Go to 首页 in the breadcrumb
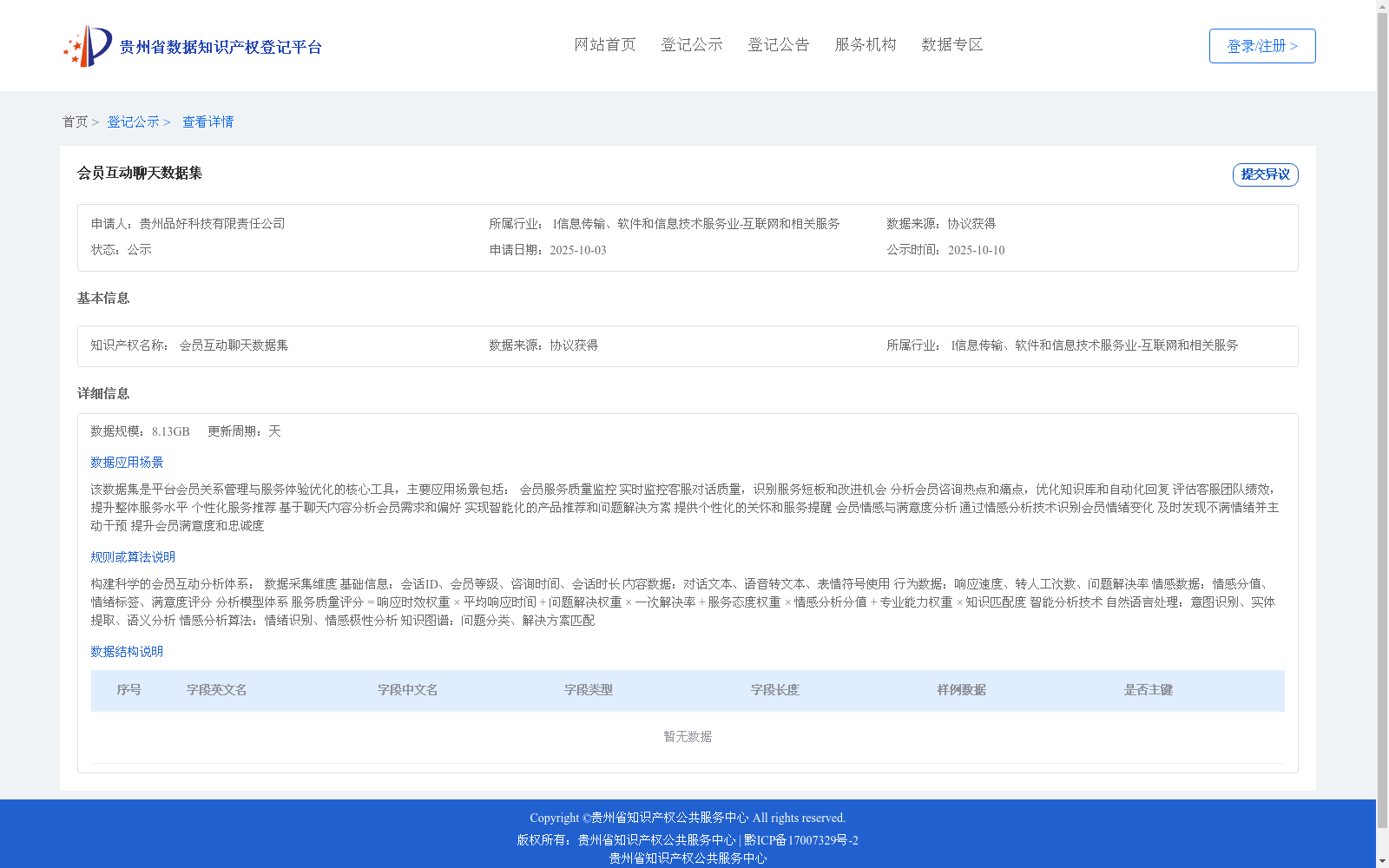The image size is (1389, 868). tap(75, 122)
